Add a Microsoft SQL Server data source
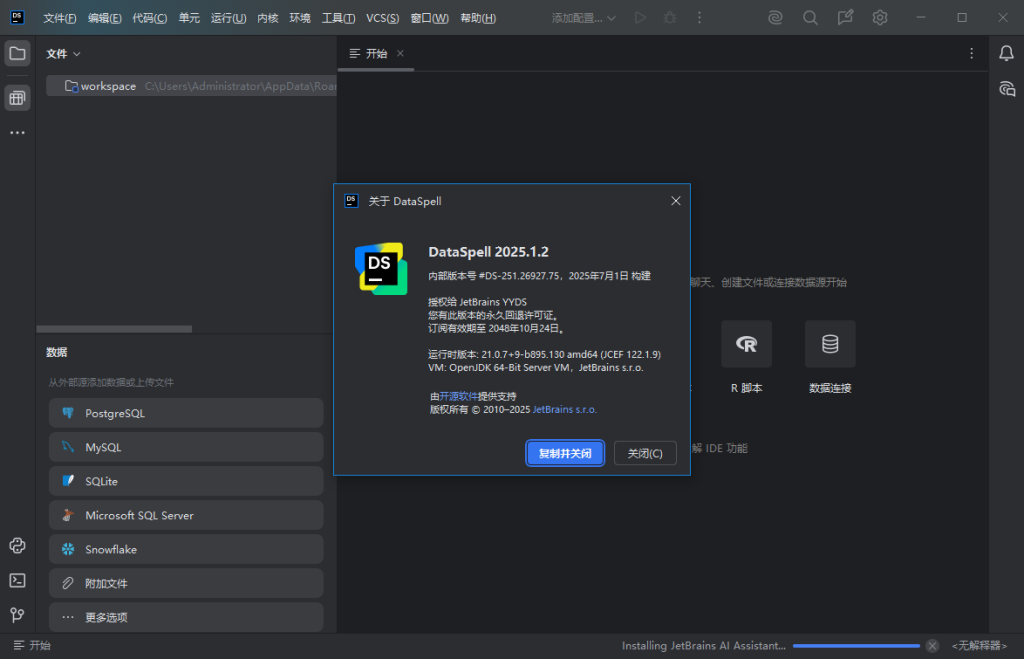 coord(186,515)
